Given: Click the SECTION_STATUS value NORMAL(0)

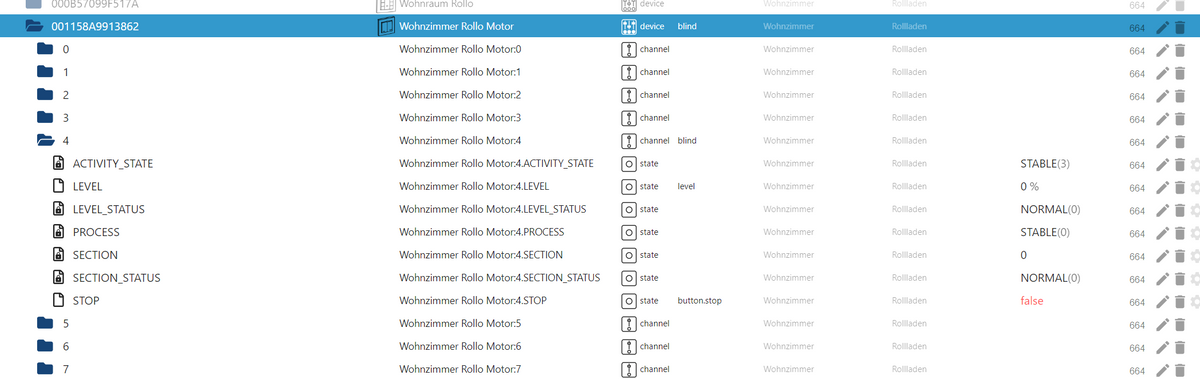Looking at the screenshot, I should coord(1050,278).
